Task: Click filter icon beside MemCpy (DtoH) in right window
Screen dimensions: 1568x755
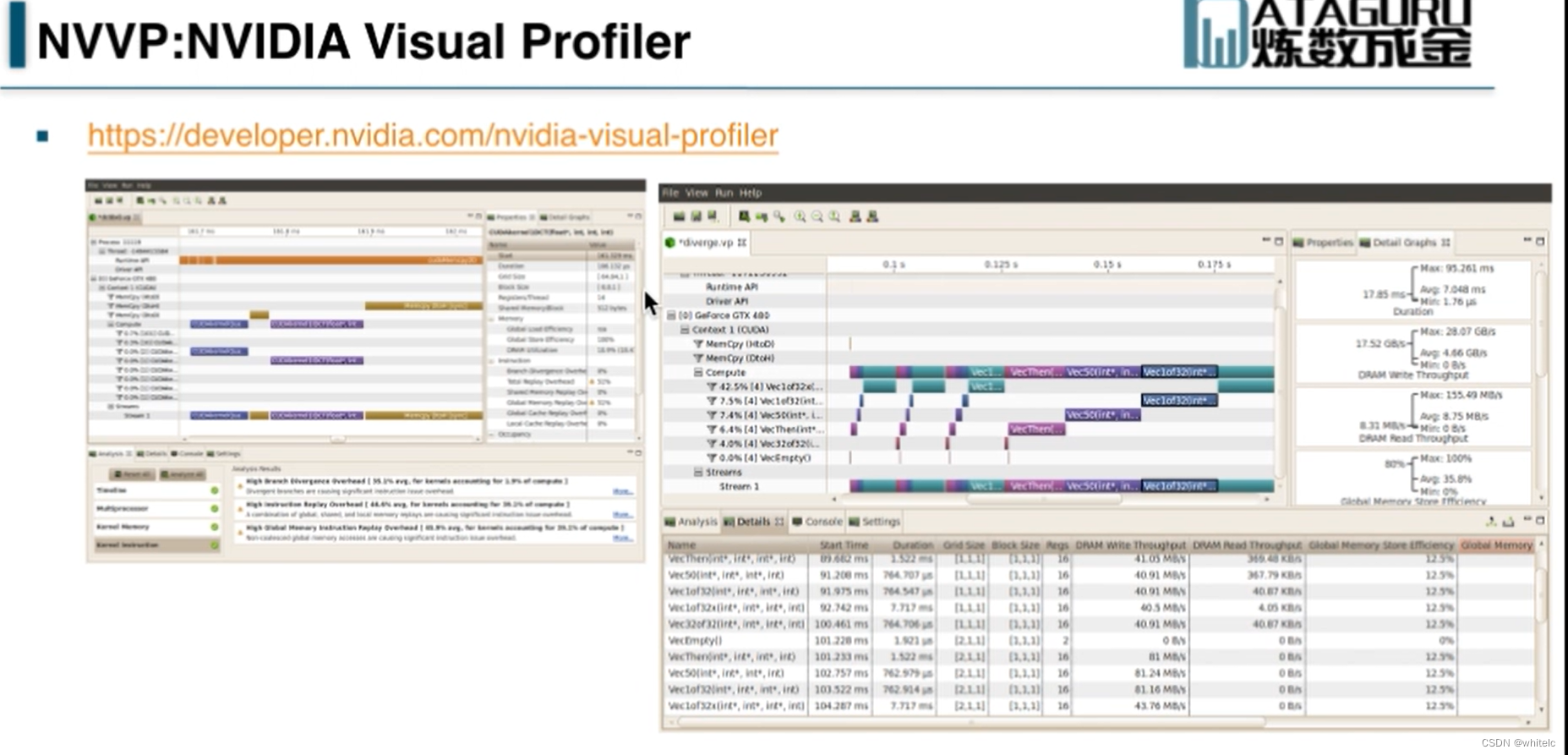Action: coord(698,358)
